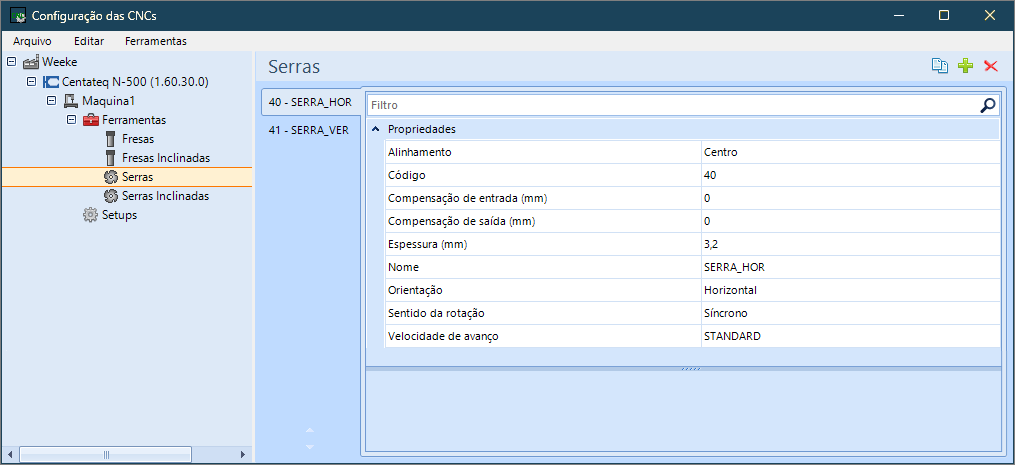Click the magnifier icon in the Filtro box
Viewport: 1015px width, 465px height.
(988, 105)
